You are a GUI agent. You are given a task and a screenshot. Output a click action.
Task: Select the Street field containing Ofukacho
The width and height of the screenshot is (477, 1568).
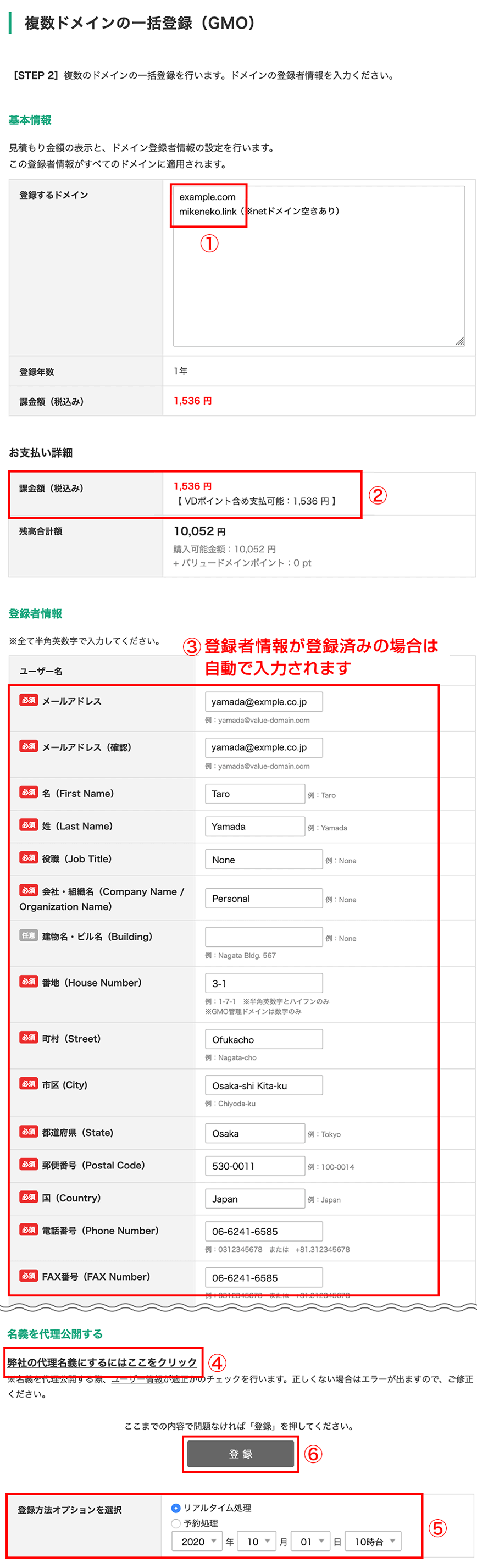[x=263, y=1039]
